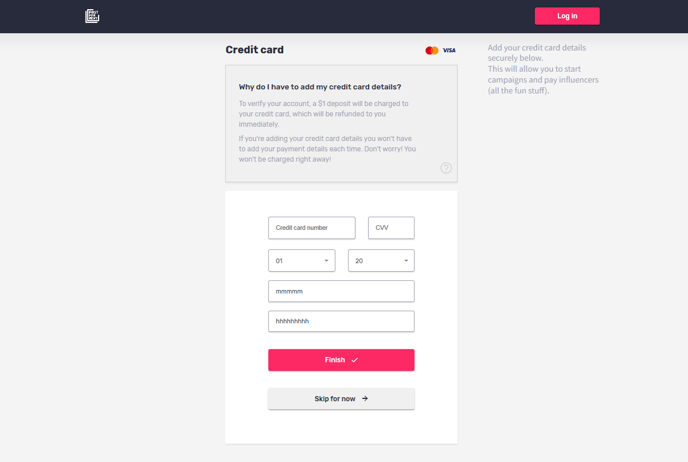The height and width of the screenshot is (462, 688).
Task: Click the field containing mmmmm
Action: (341, 291)
